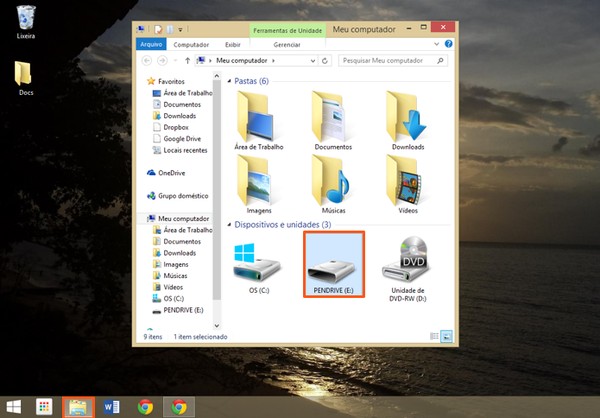Click the Up arrow navigation button
The height and width of the screenshot is (418, 600).
[x=188, y=60]
